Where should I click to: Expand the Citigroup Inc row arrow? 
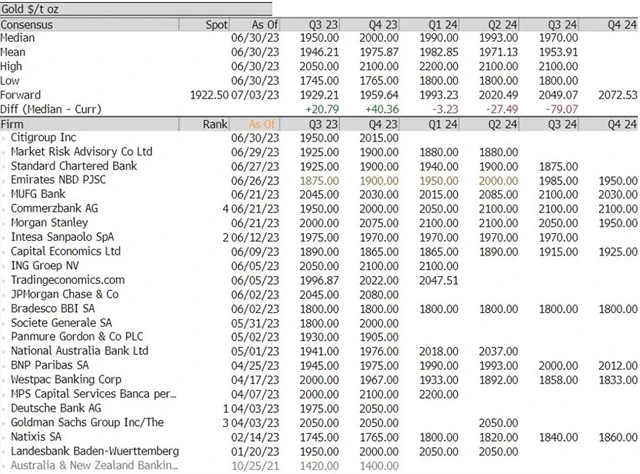tap(8, 136)
